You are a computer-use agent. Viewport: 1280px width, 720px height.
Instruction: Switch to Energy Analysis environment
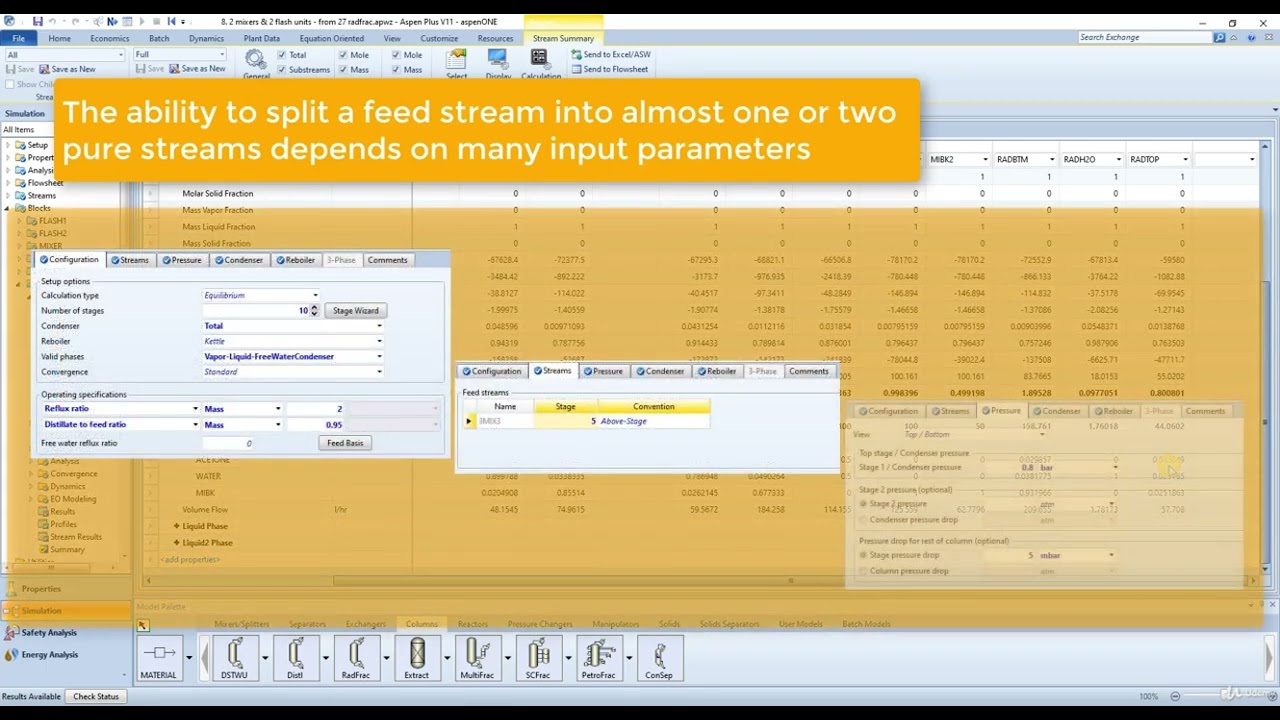pyautogui.click(x=49, y=655)
